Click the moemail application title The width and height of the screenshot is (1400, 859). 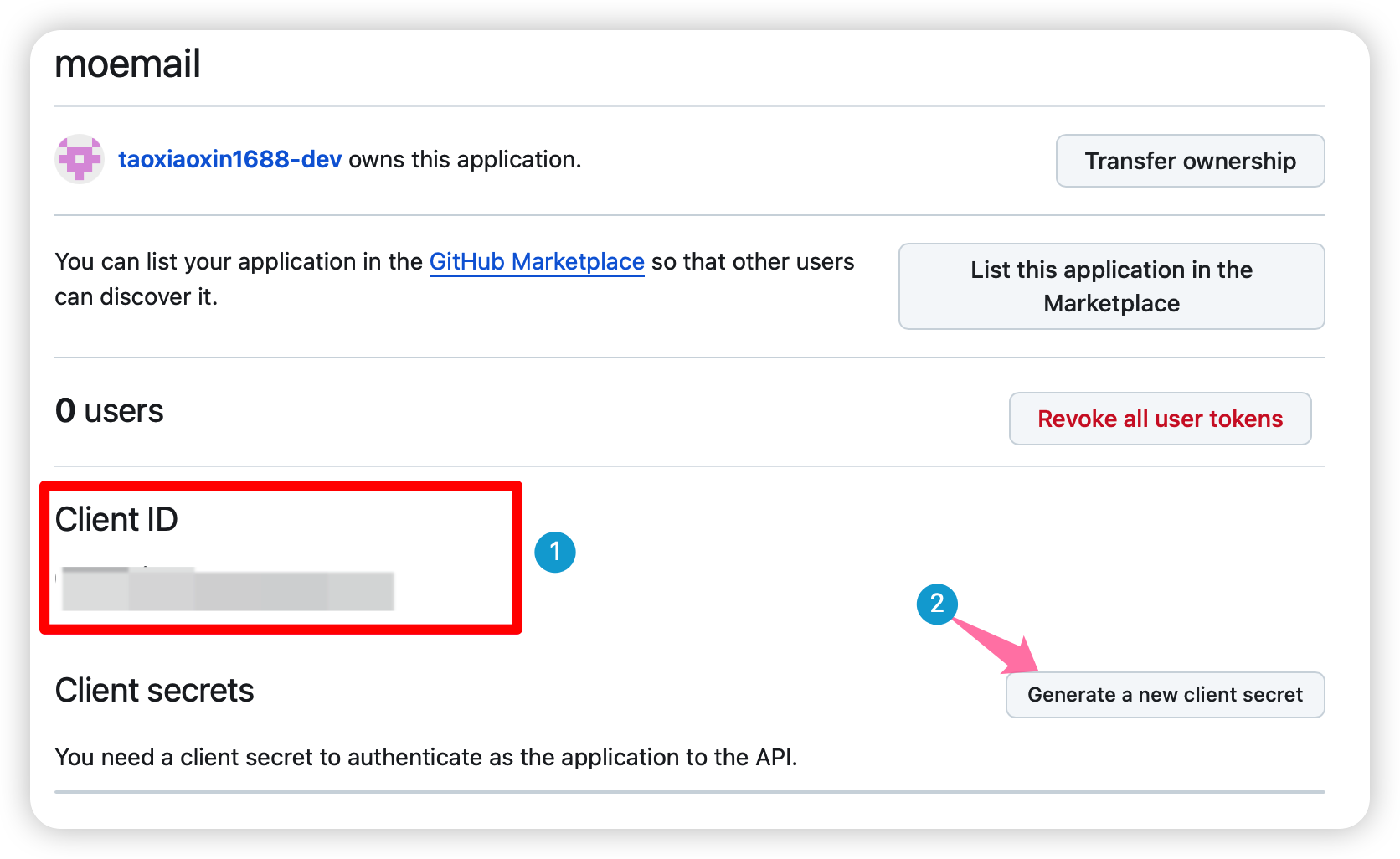[x=127, y=64]
